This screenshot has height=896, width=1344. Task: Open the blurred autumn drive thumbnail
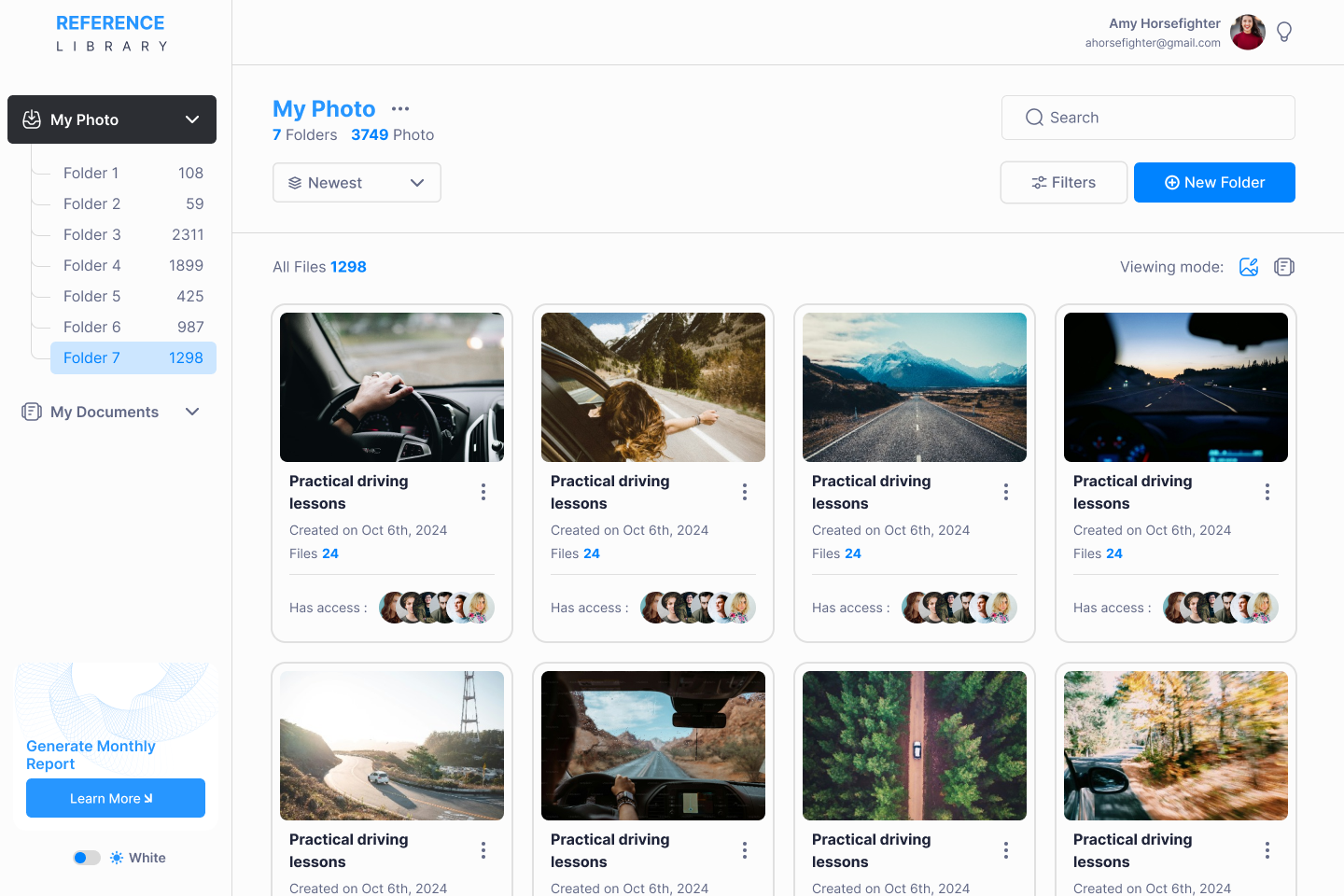[1176, 746]
